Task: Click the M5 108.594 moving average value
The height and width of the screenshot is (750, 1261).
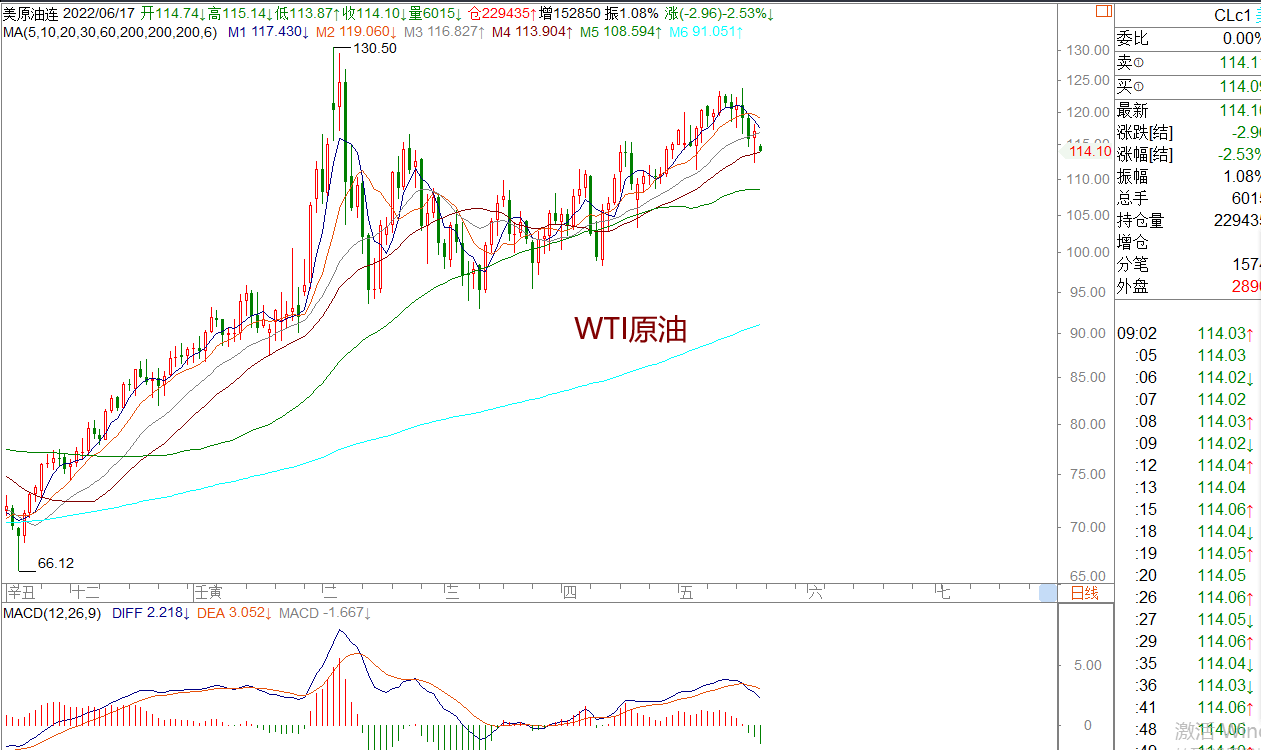Action: [621, 32]
